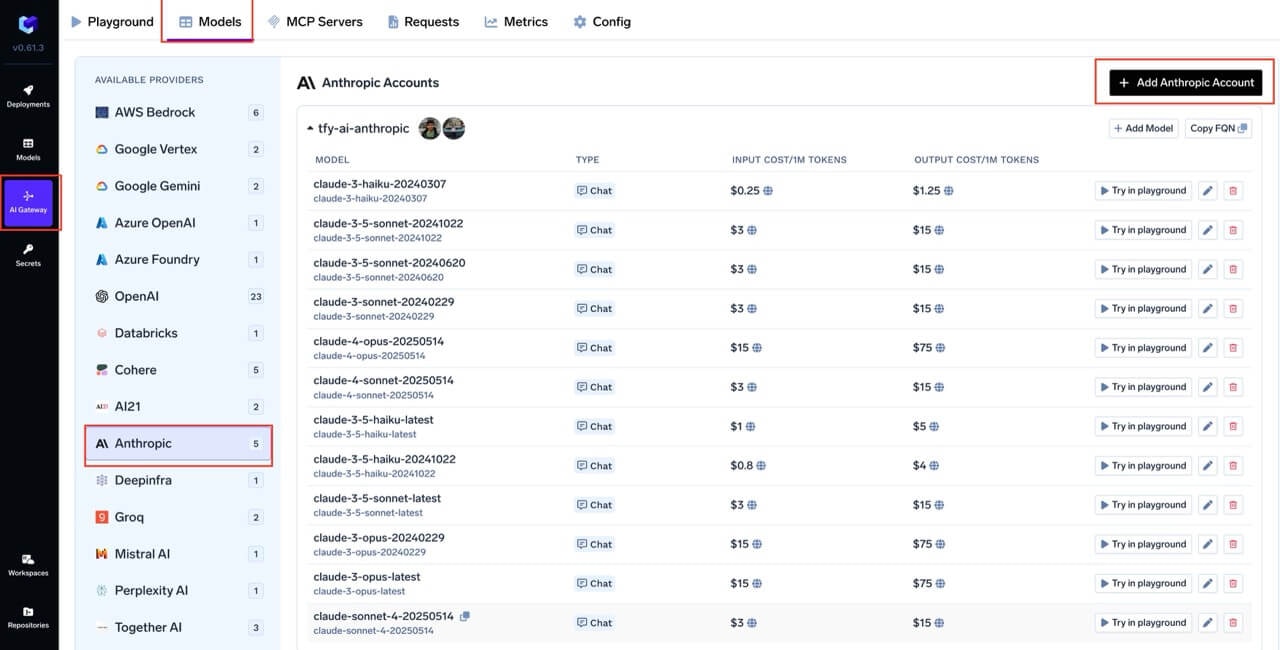Open the AI Gateway sidebar section
The image size is (1280, 650).
point(28,202)
